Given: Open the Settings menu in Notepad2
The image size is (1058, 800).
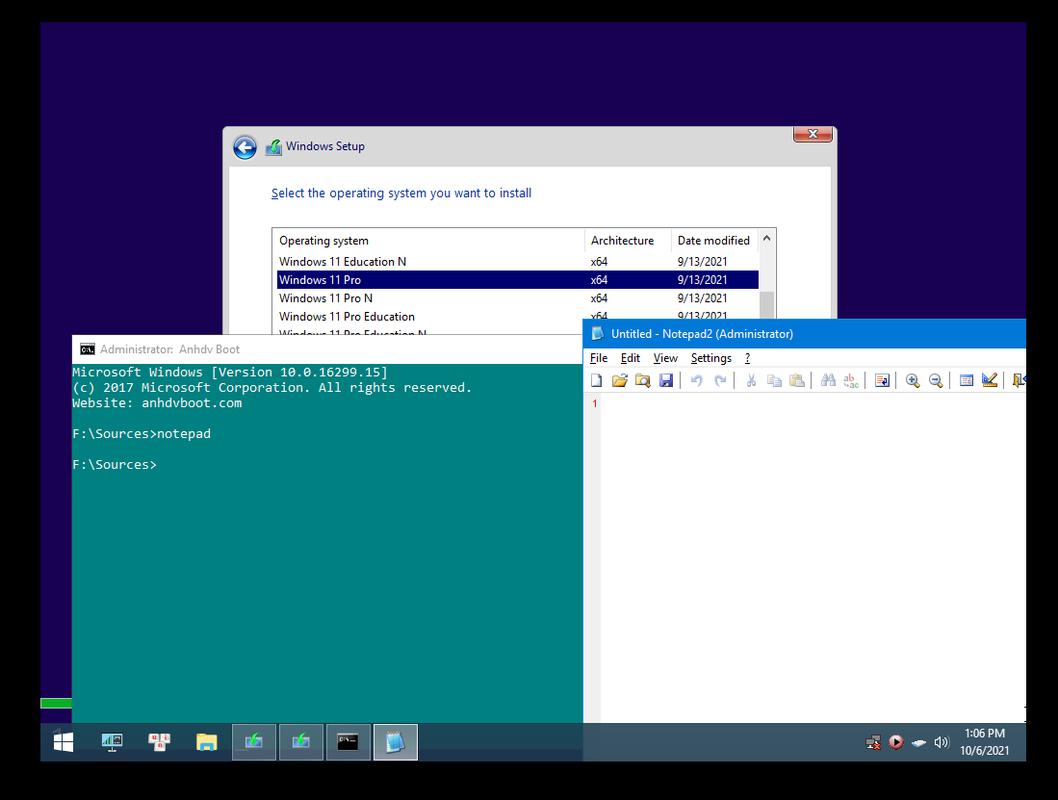Looking at the screenshot, I should tap(711, 358).
